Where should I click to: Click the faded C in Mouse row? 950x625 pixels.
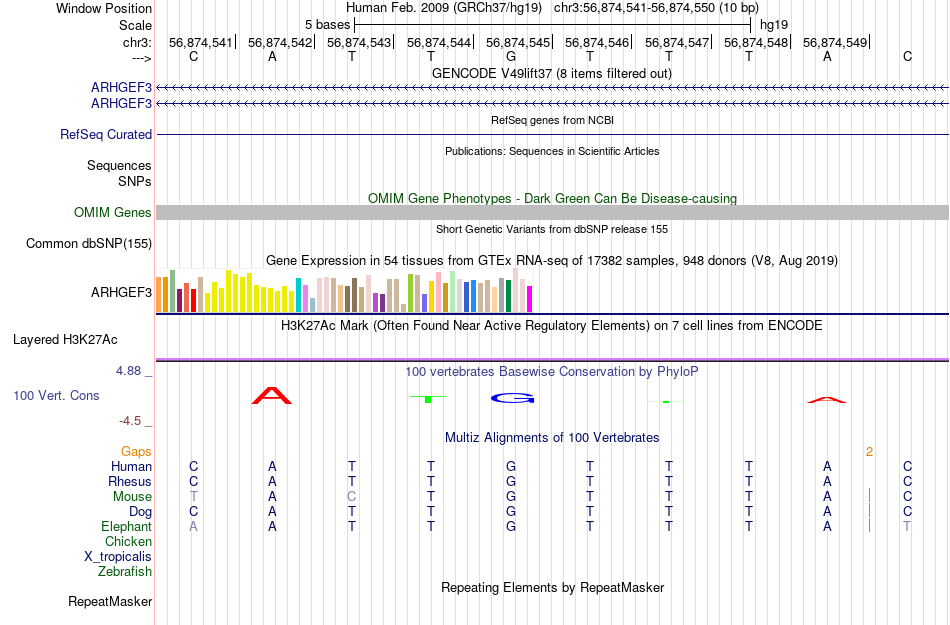pos(351,497)
